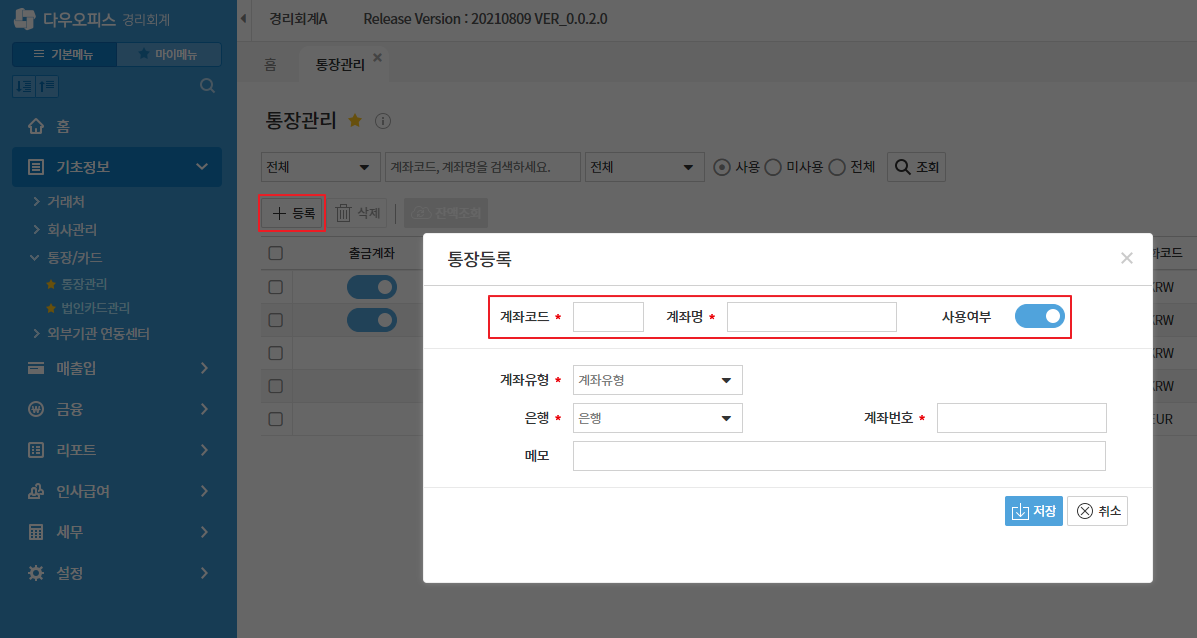Click the 취소 button
The height and width of the screenshot is (638, 1197).
pyautogui.click(x=1097, y=511)
